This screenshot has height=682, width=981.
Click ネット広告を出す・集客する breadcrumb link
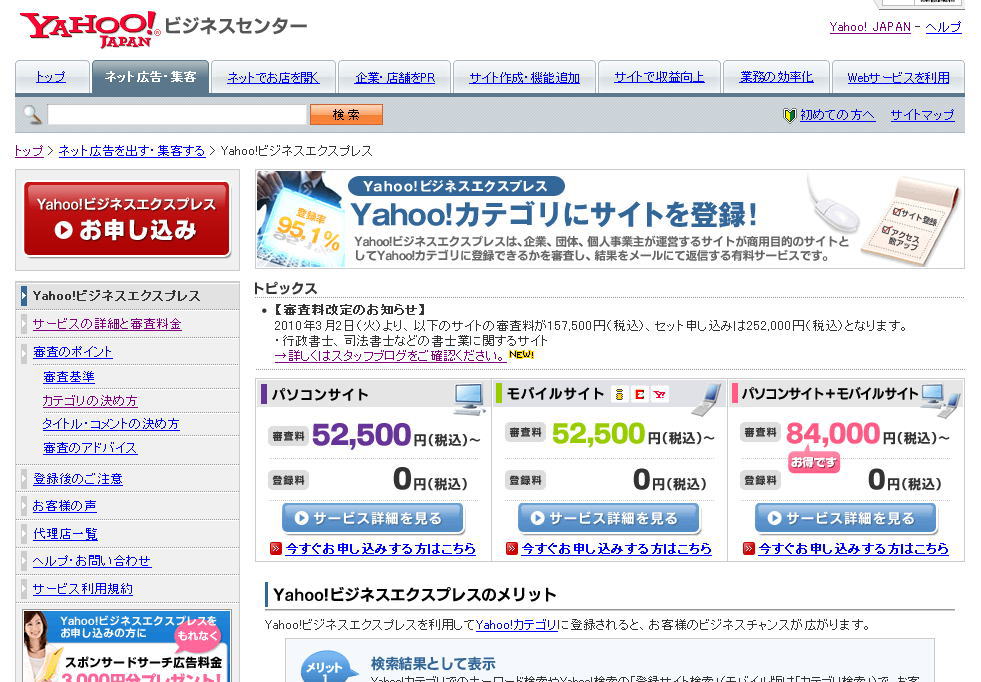(x=132, y=151)
